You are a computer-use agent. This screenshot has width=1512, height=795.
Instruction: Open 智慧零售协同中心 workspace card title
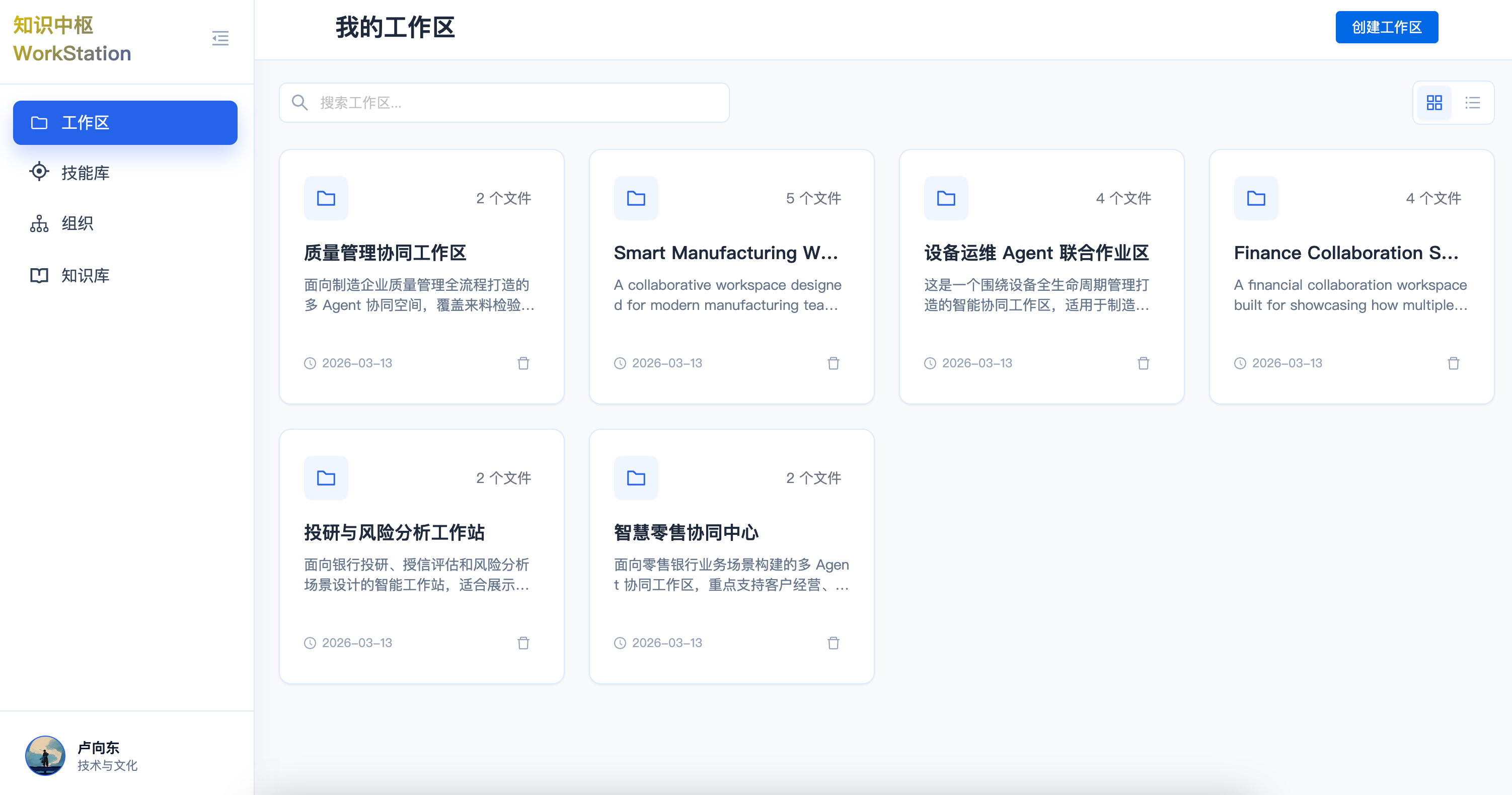tap(686, 533)
